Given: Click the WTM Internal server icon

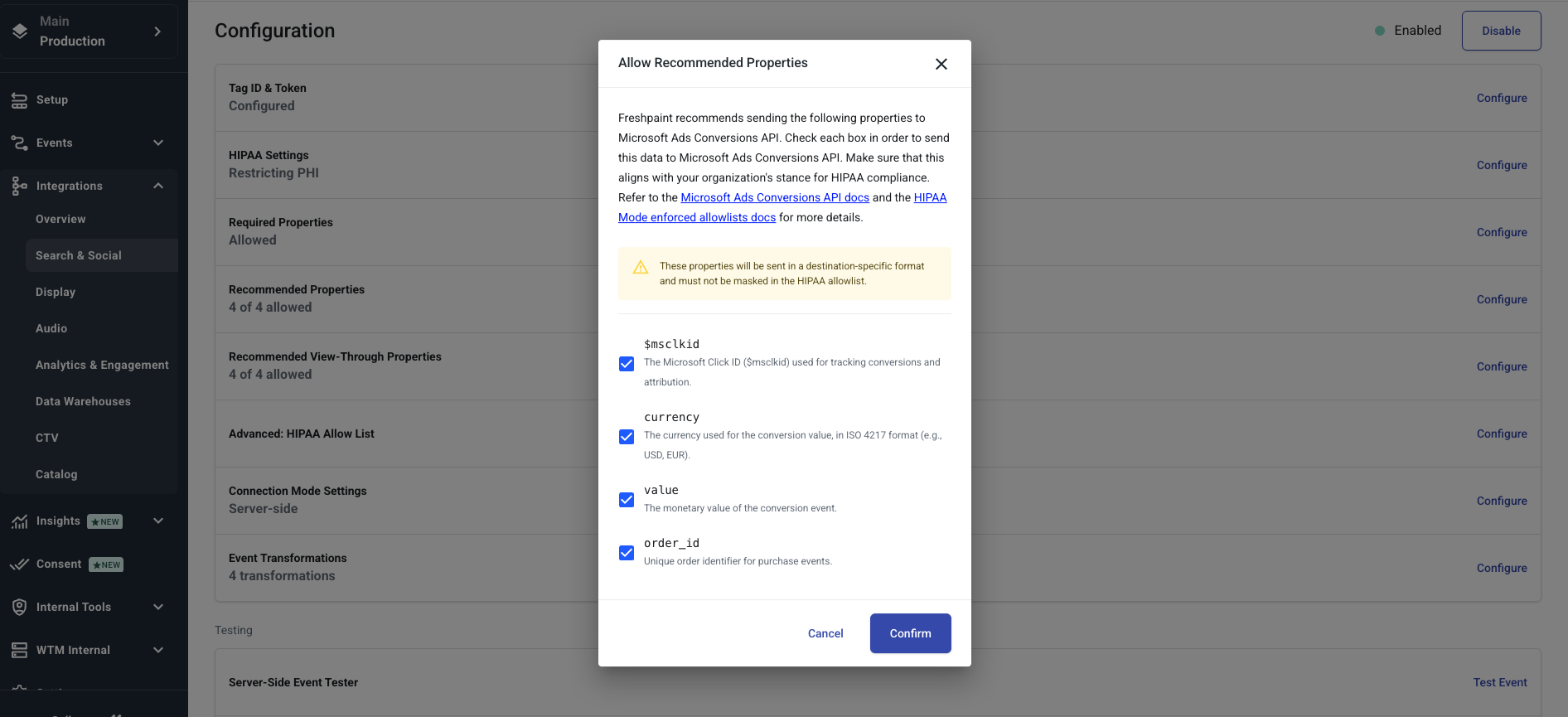Looking at the screenshot, I should tap(19, 651).
